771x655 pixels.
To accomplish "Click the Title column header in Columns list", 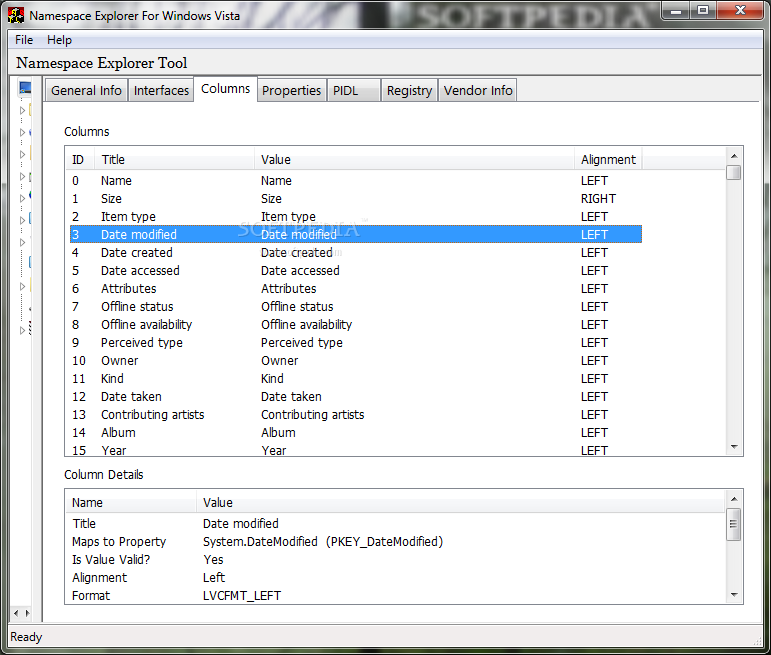I will pos(175,159).
